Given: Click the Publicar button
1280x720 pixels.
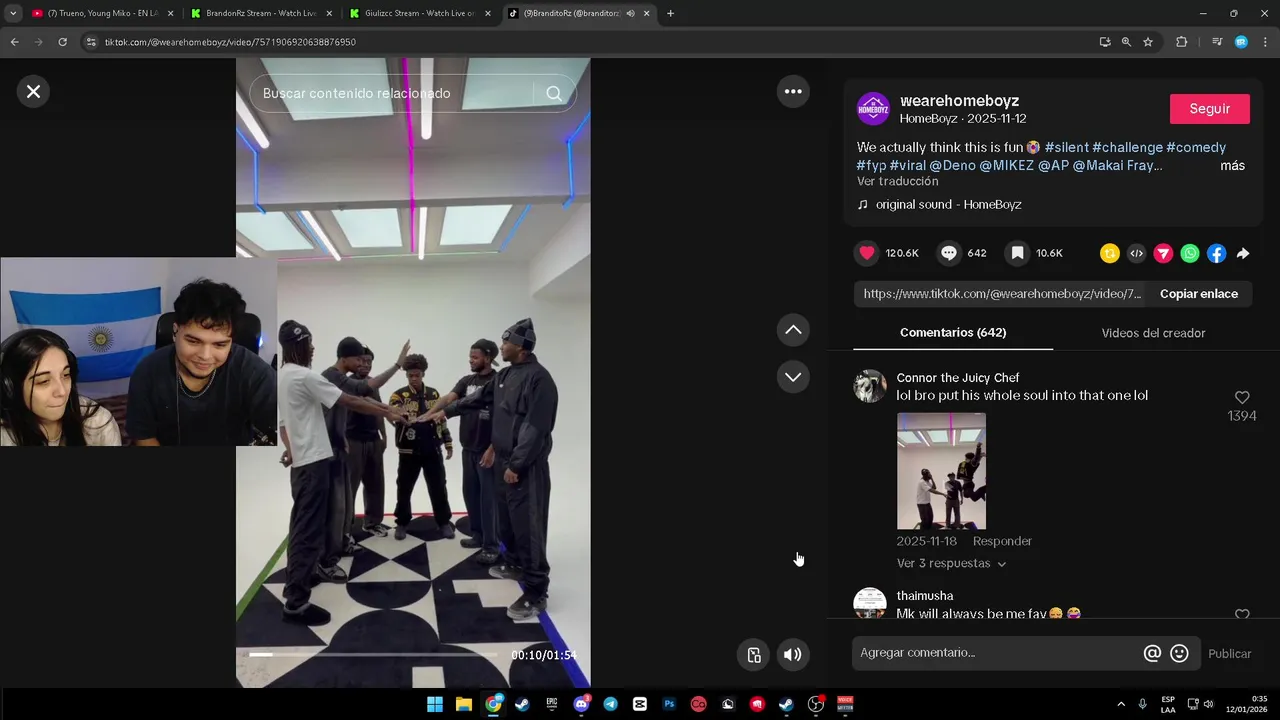Looking at the screenshot, I should point(1229,654).
